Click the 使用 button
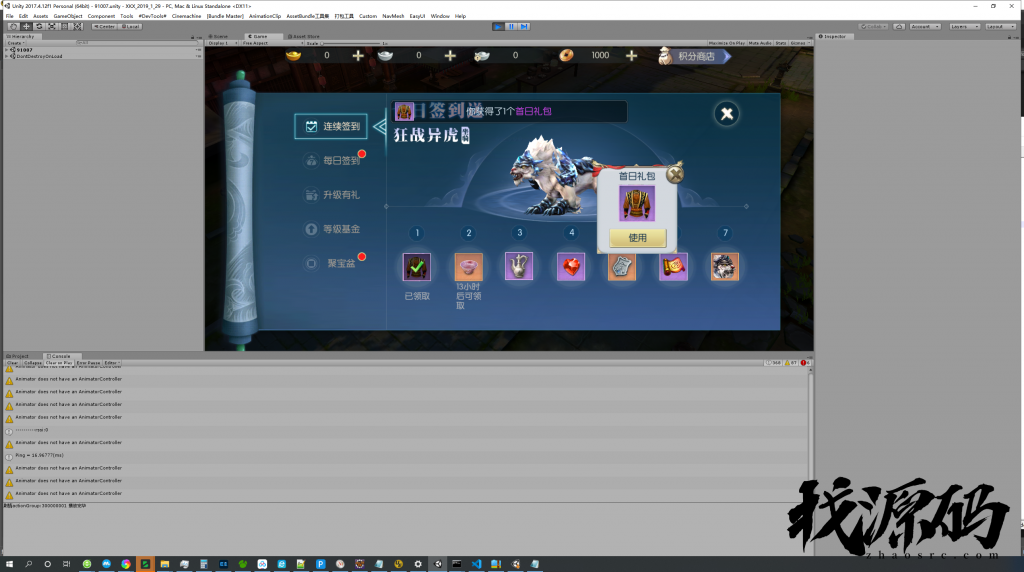The height and width of the screenshot is (572, 1024). coord(637,238)
